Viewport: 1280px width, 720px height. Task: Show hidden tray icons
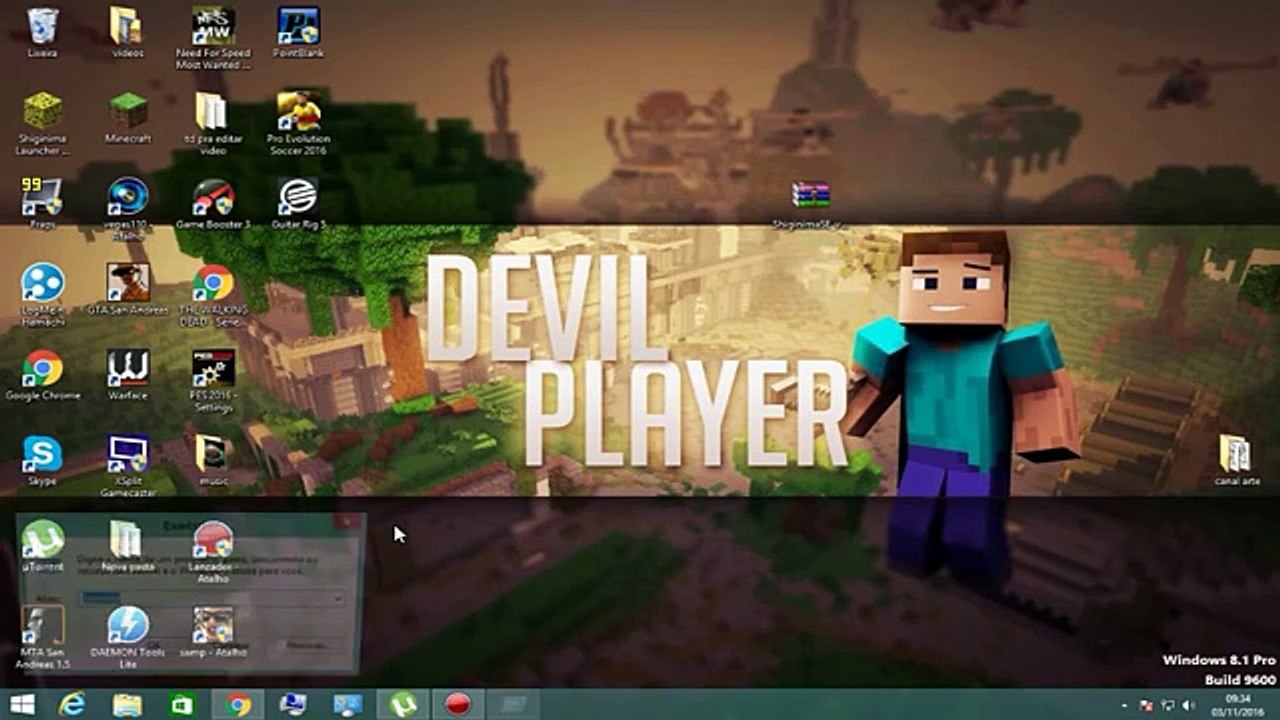click(x=1126, y=706)
